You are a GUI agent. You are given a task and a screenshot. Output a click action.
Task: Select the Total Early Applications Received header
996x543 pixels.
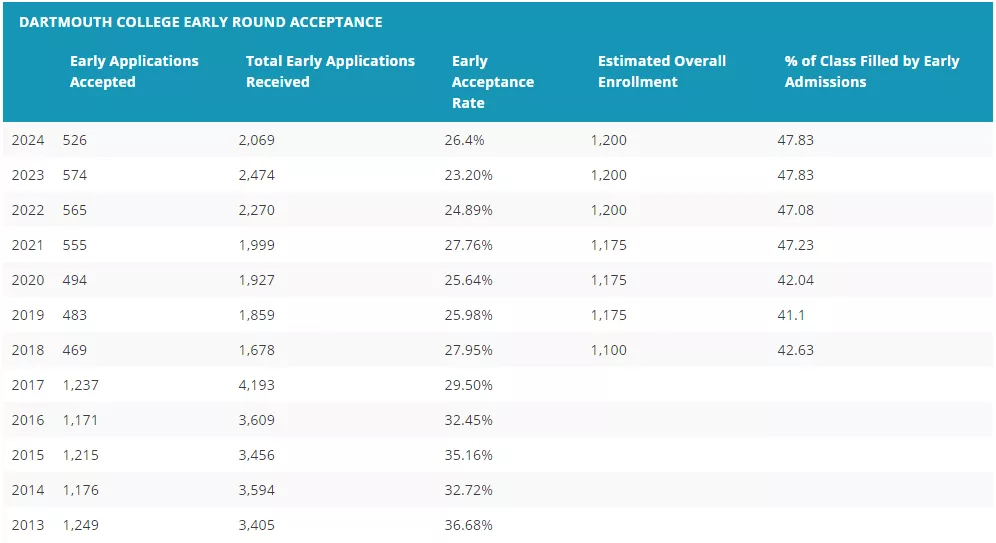tap(330, 71)
